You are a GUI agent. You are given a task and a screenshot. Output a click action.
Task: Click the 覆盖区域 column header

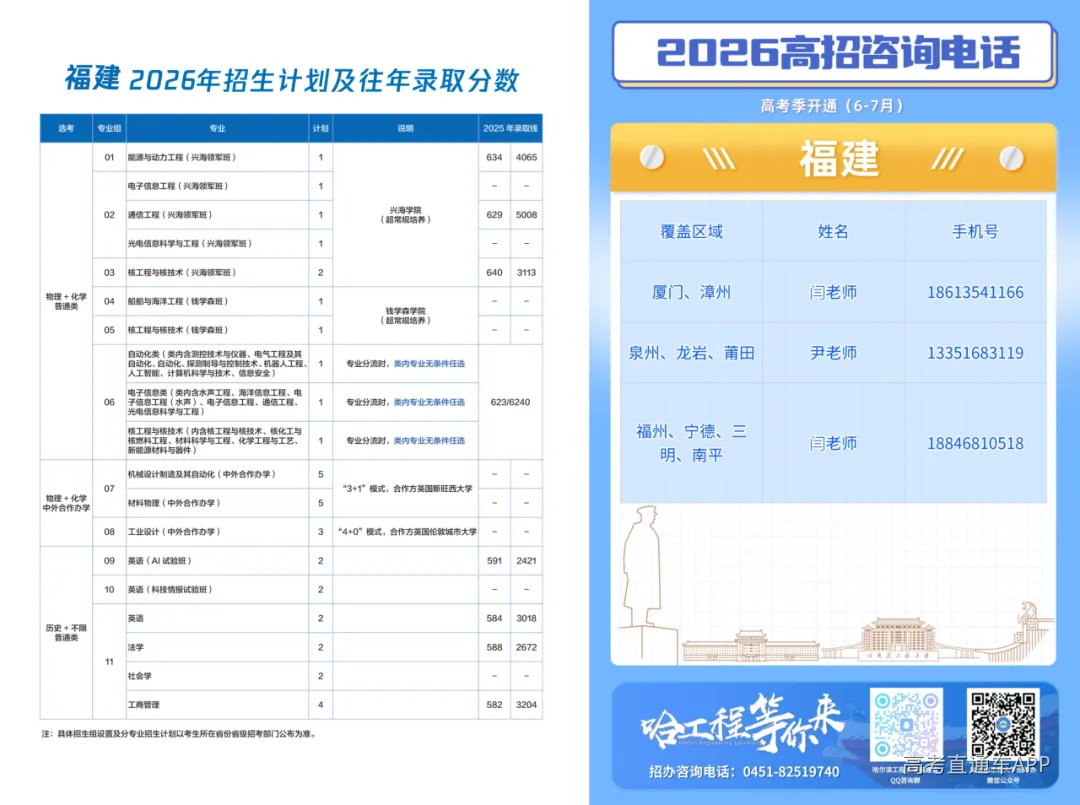692,231
